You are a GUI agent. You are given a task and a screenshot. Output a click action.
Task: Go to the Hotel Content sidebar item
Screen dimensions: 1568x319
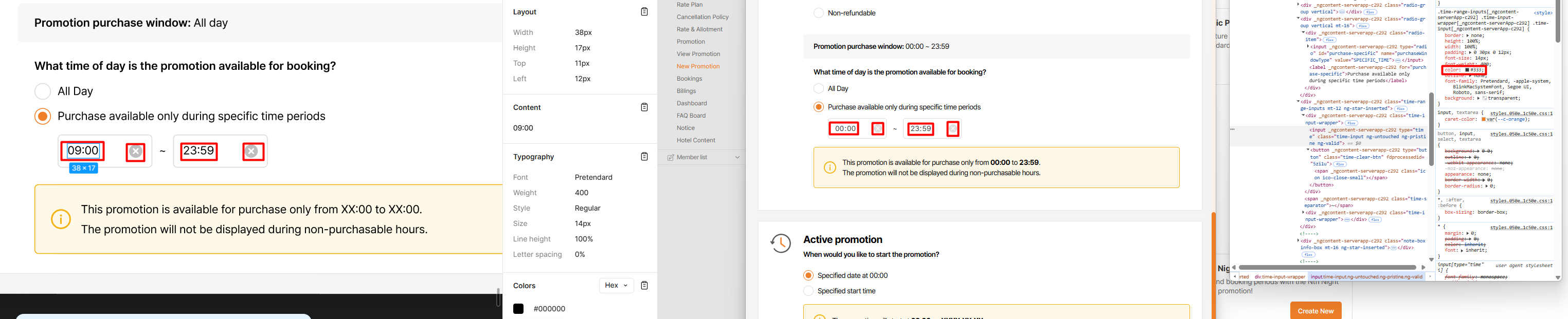pyautogui.click(x=695, y=140)
